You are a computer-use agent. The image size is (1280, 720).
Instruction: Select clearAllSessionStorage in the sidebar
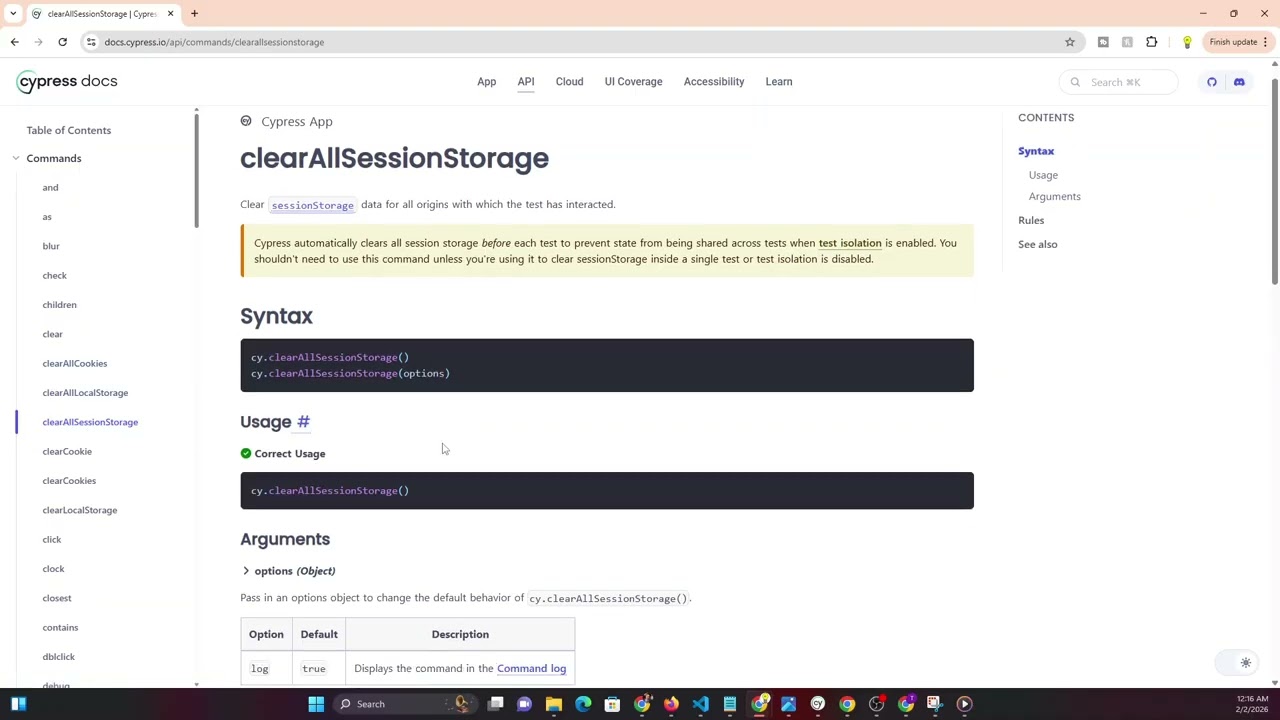(x=90, y=422)
